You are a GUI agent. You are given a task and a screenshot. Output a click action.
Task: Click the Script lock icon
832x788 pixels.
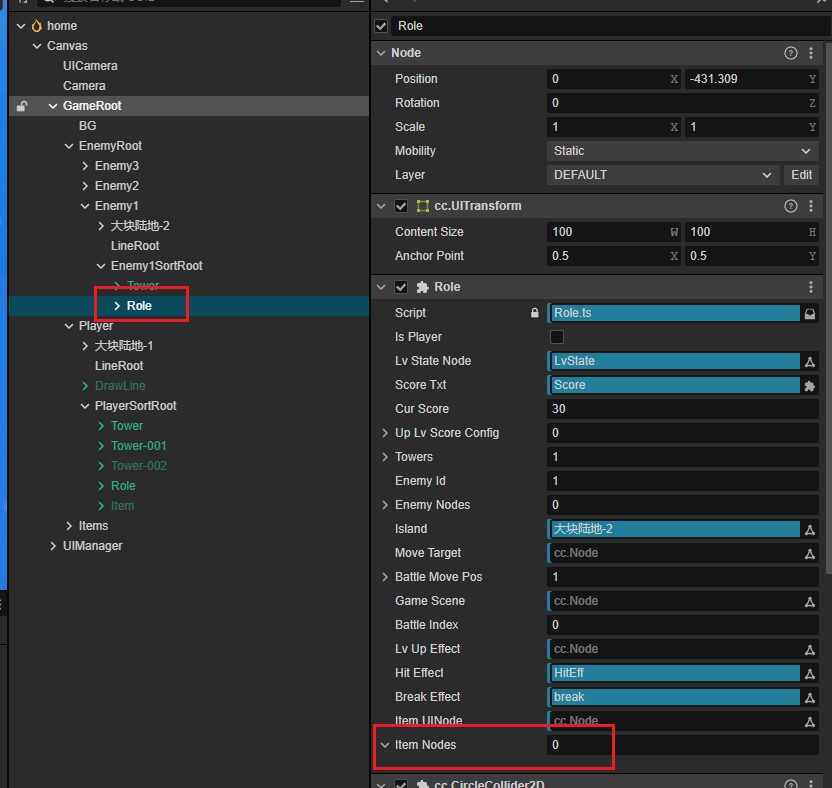534,313
